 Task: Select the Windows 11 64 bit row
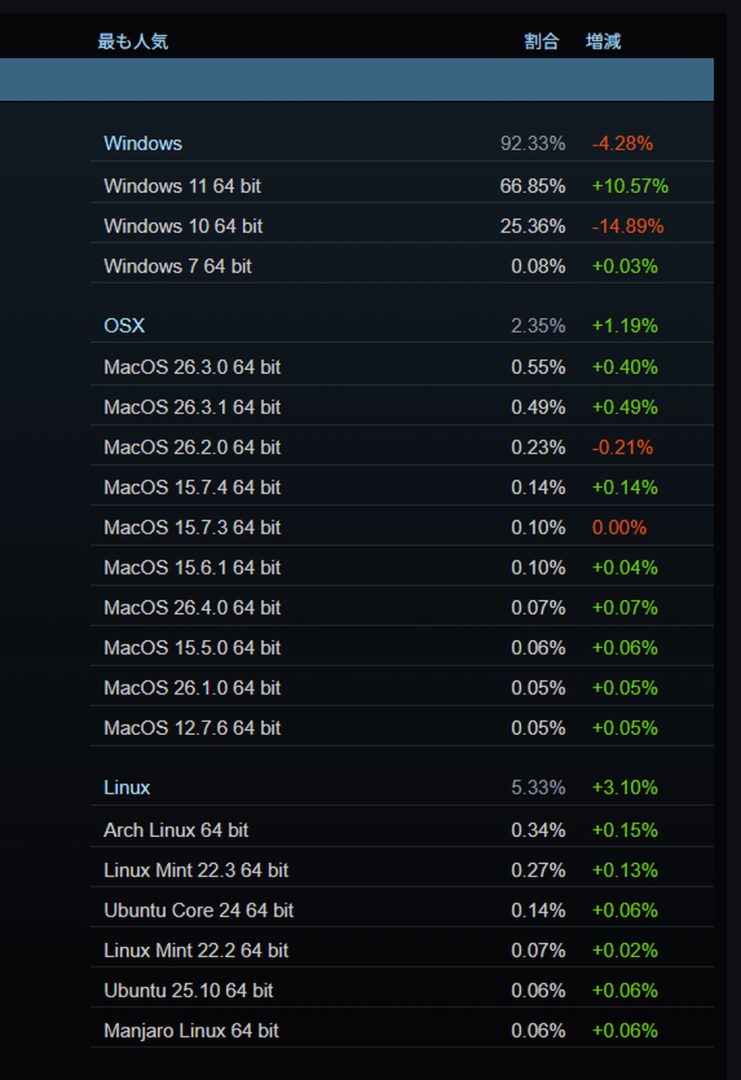coord(182,186)
